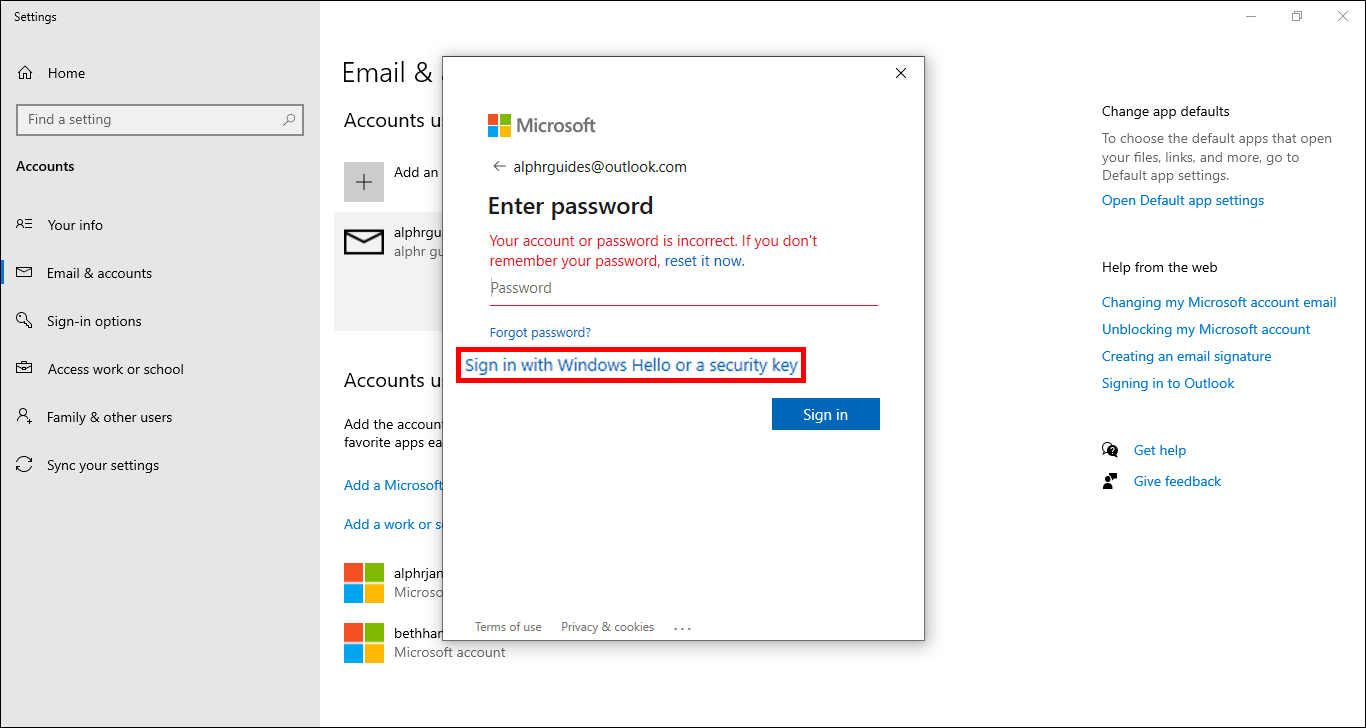The width and height of the screenshot is (1366, 728).
Task: Click the plus icon to add an account
Action: click(x=364, y=181)
